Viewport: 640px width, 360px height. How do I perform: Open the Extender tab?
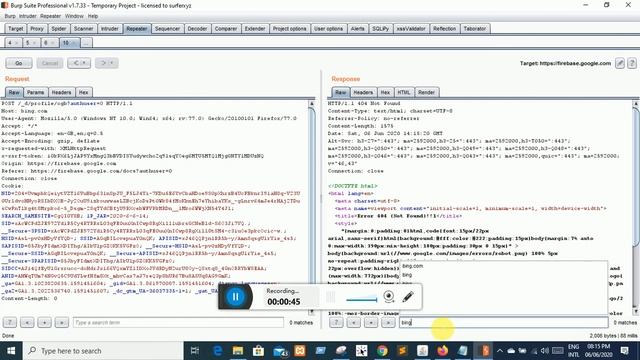click(255, 29)
